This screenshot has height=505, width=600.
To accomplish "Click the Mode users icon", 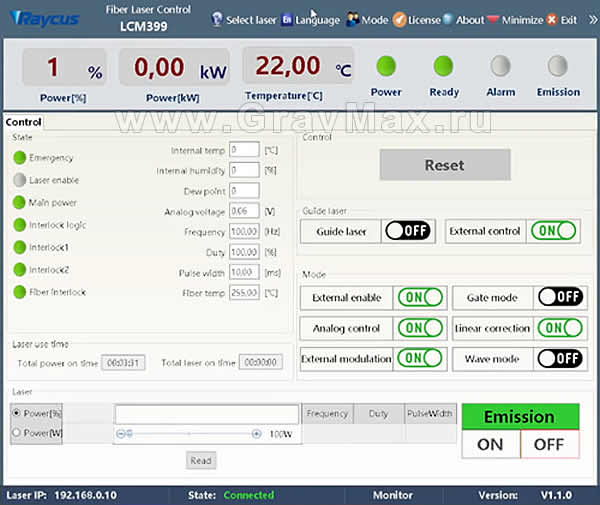I will (x=353, y=19).
